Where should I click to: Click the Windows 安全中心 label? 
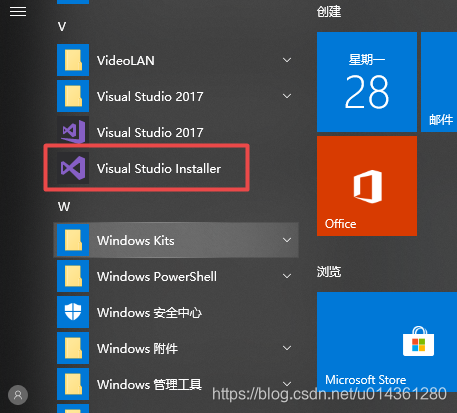[149, 313]
